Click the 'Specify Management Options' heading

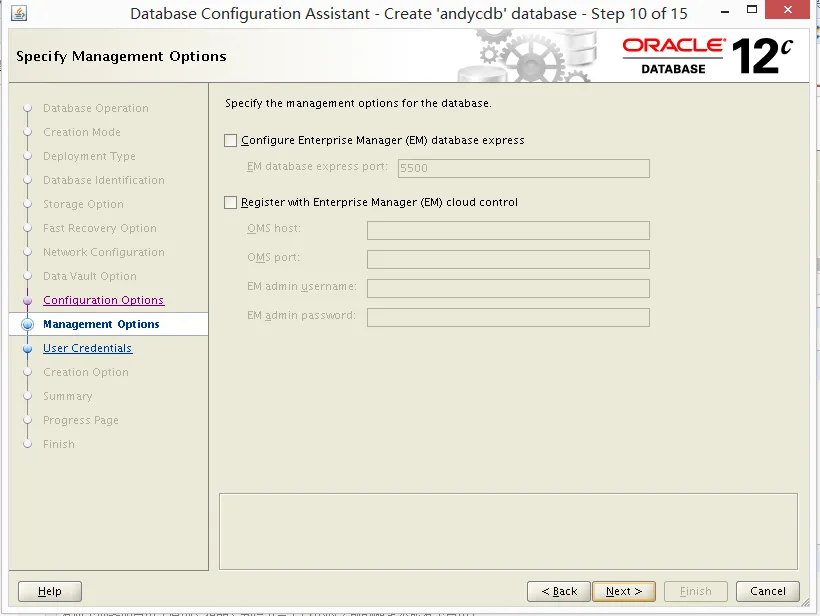point(121,56)
